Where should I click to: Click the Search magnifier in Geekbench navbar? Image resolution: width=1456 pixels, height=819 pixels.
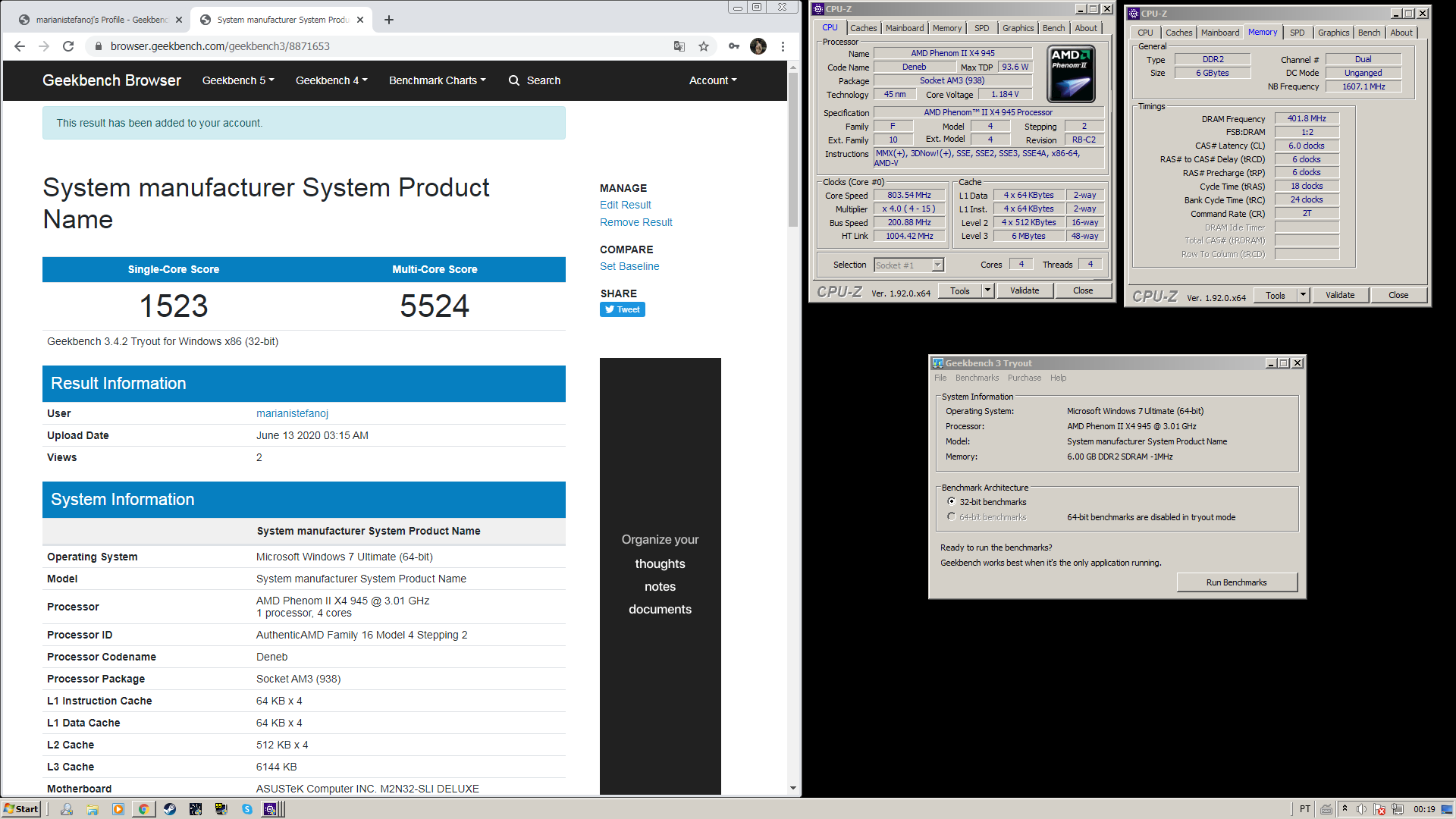click(514, 80)
